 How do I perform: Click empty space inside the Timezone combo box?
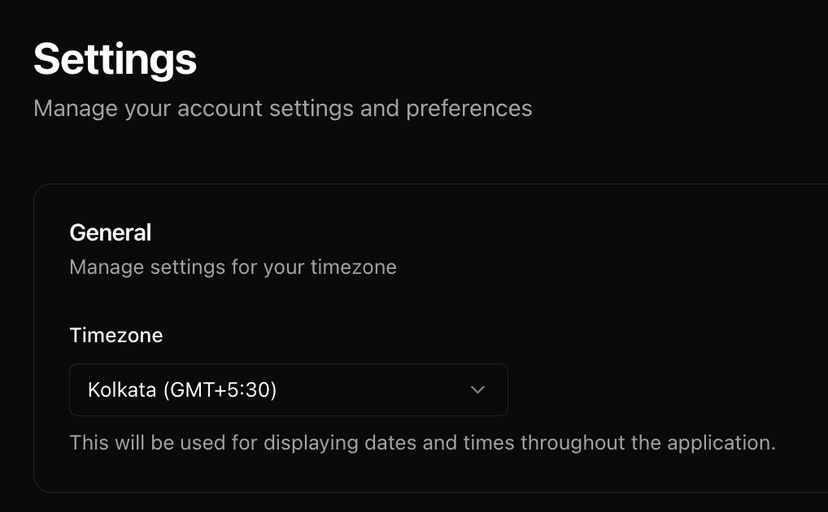click(380, 390)
